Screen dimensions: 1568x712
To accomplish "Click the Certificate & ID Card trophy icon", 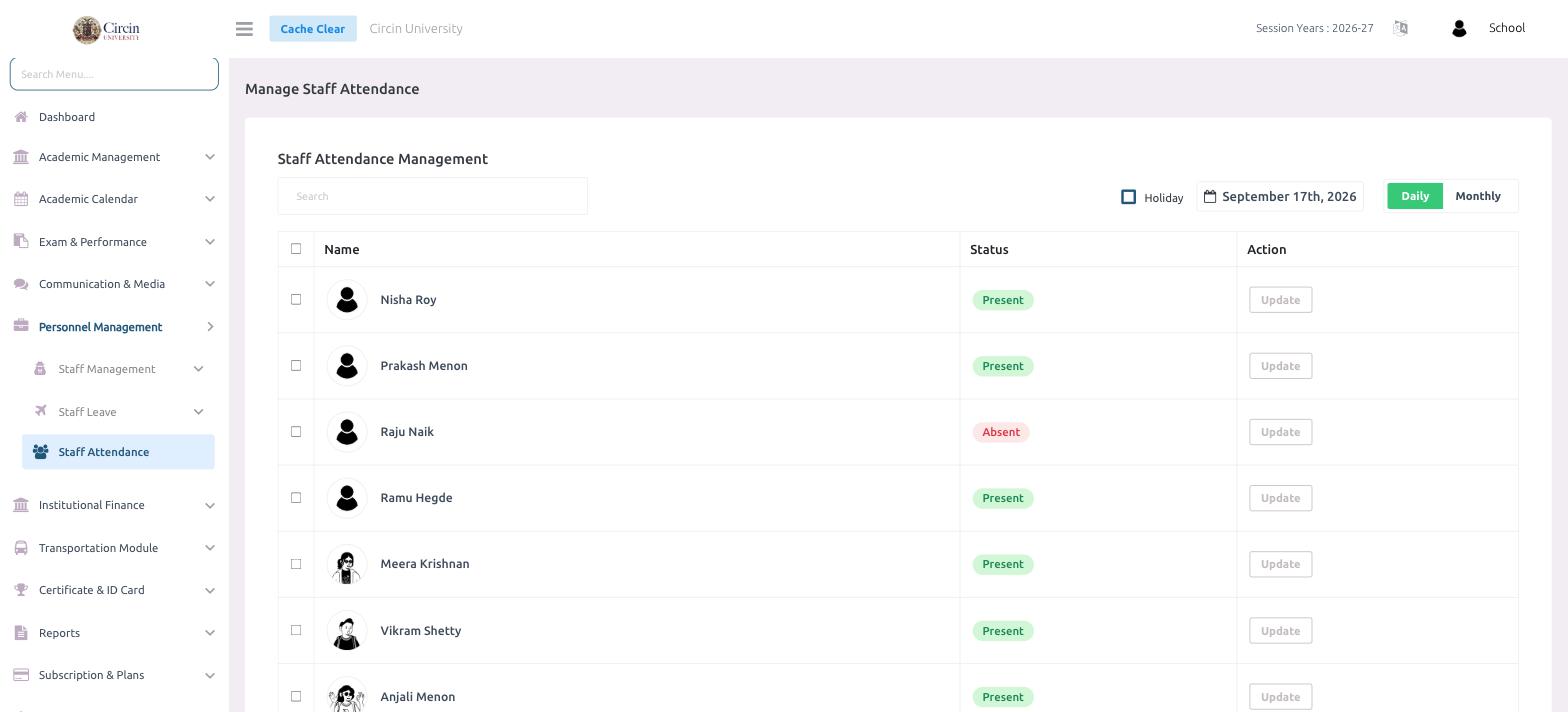I will 21,590.
